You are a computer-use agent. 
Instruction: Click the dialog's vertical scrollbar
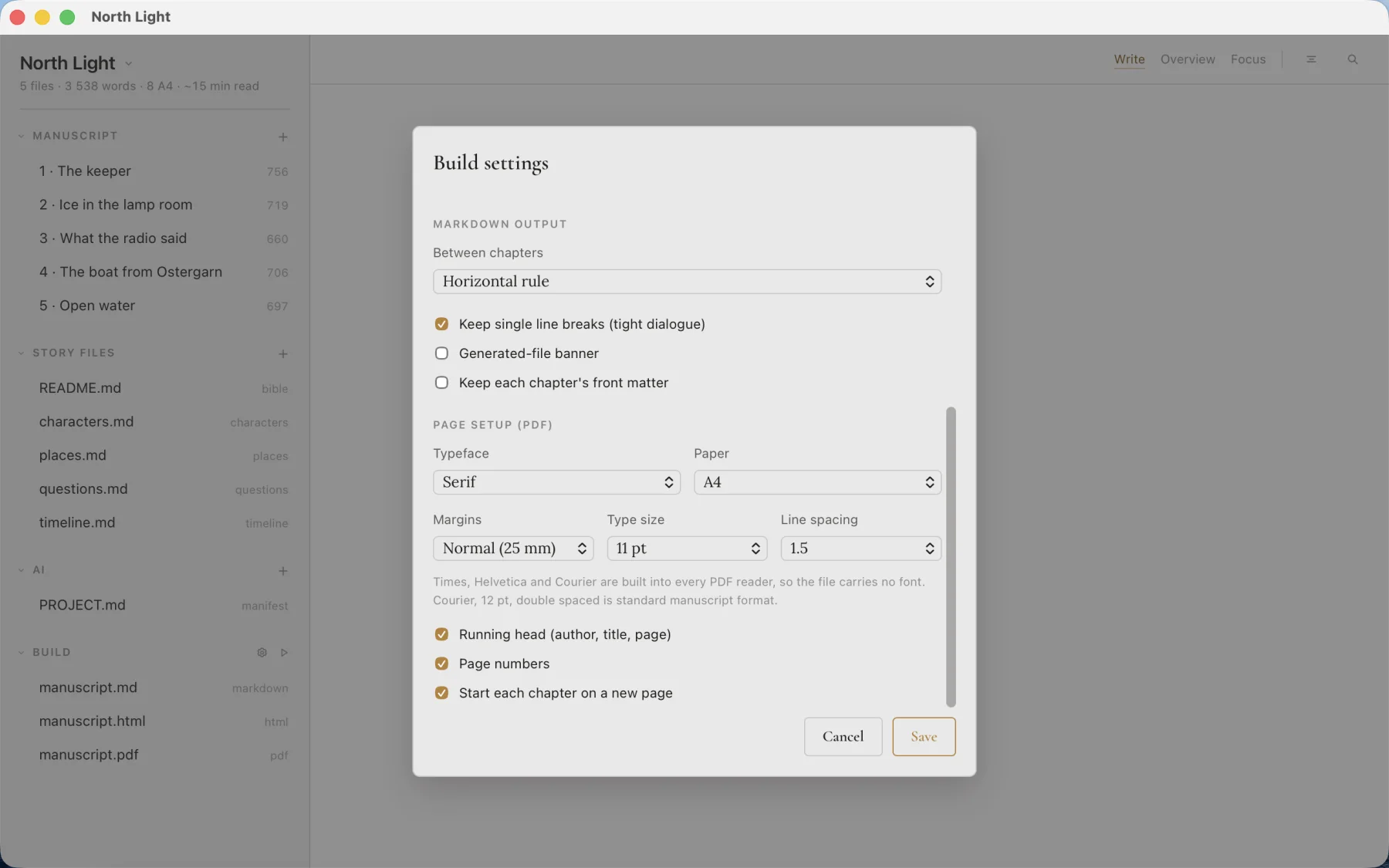pyautogui.click(x=951, y=557)
